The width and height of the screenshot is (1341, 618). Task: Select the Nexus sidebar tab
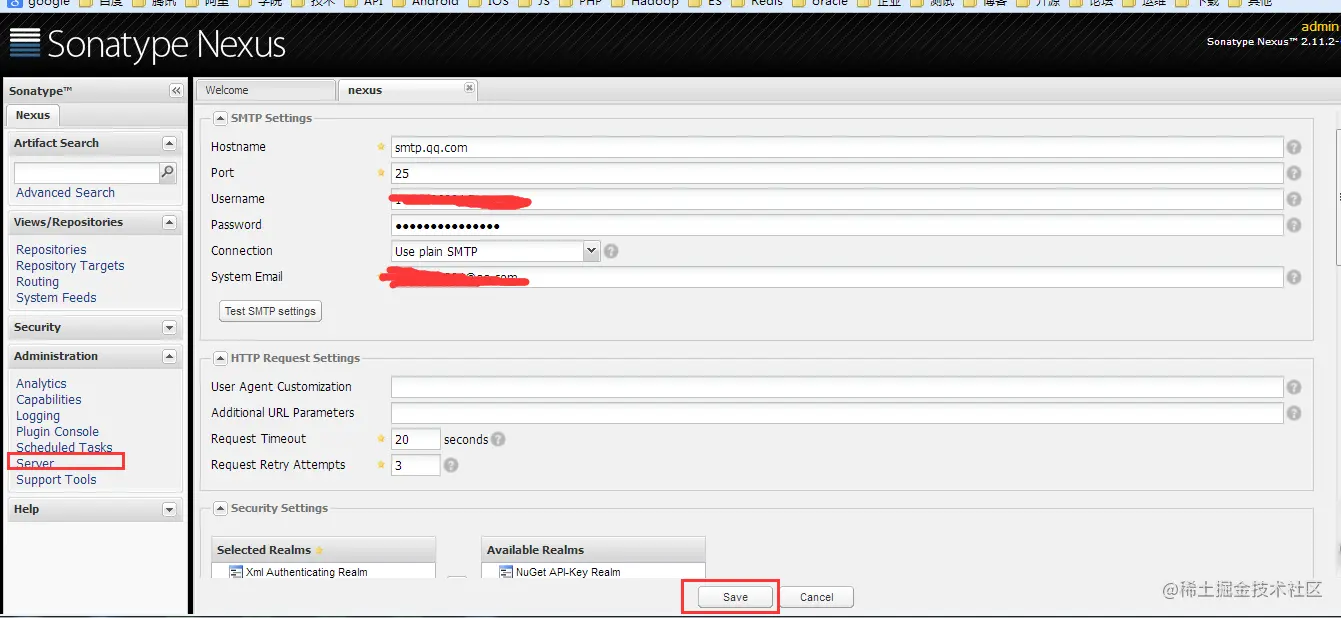click(33, 115)
